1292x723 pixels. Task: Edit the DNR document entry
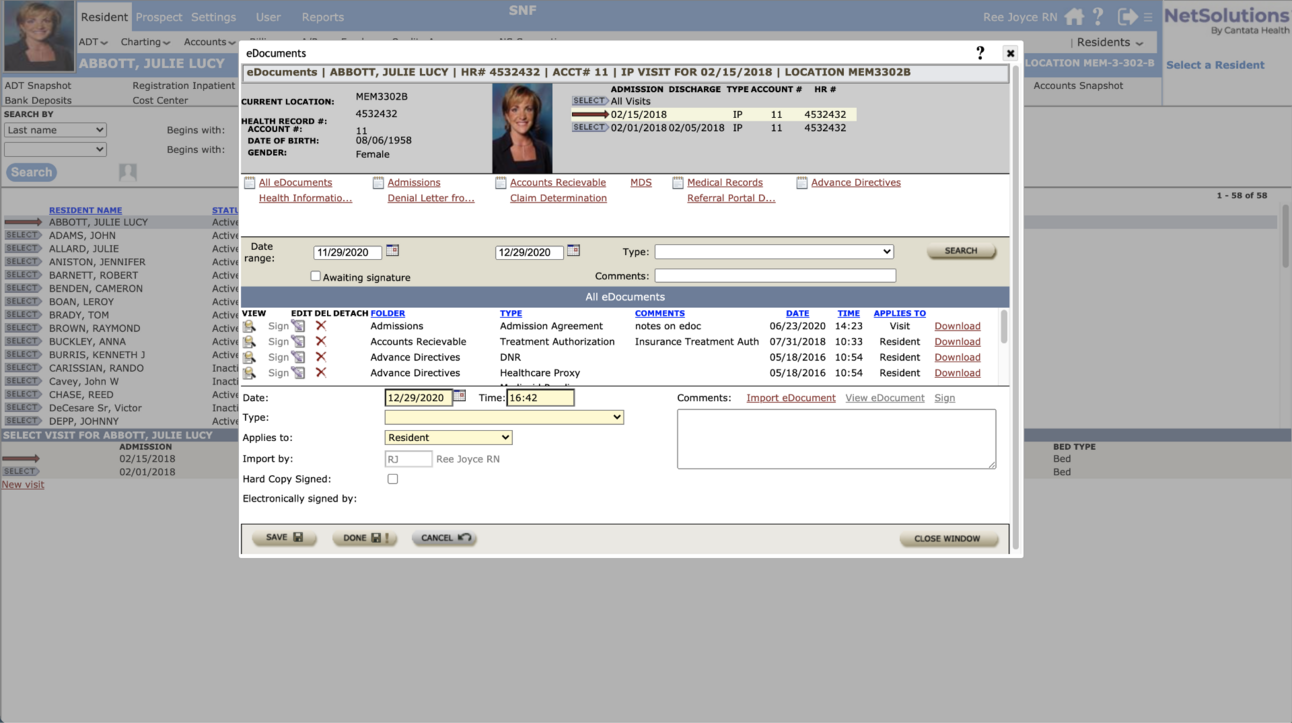pyautogui.click(x=298, y=357)
